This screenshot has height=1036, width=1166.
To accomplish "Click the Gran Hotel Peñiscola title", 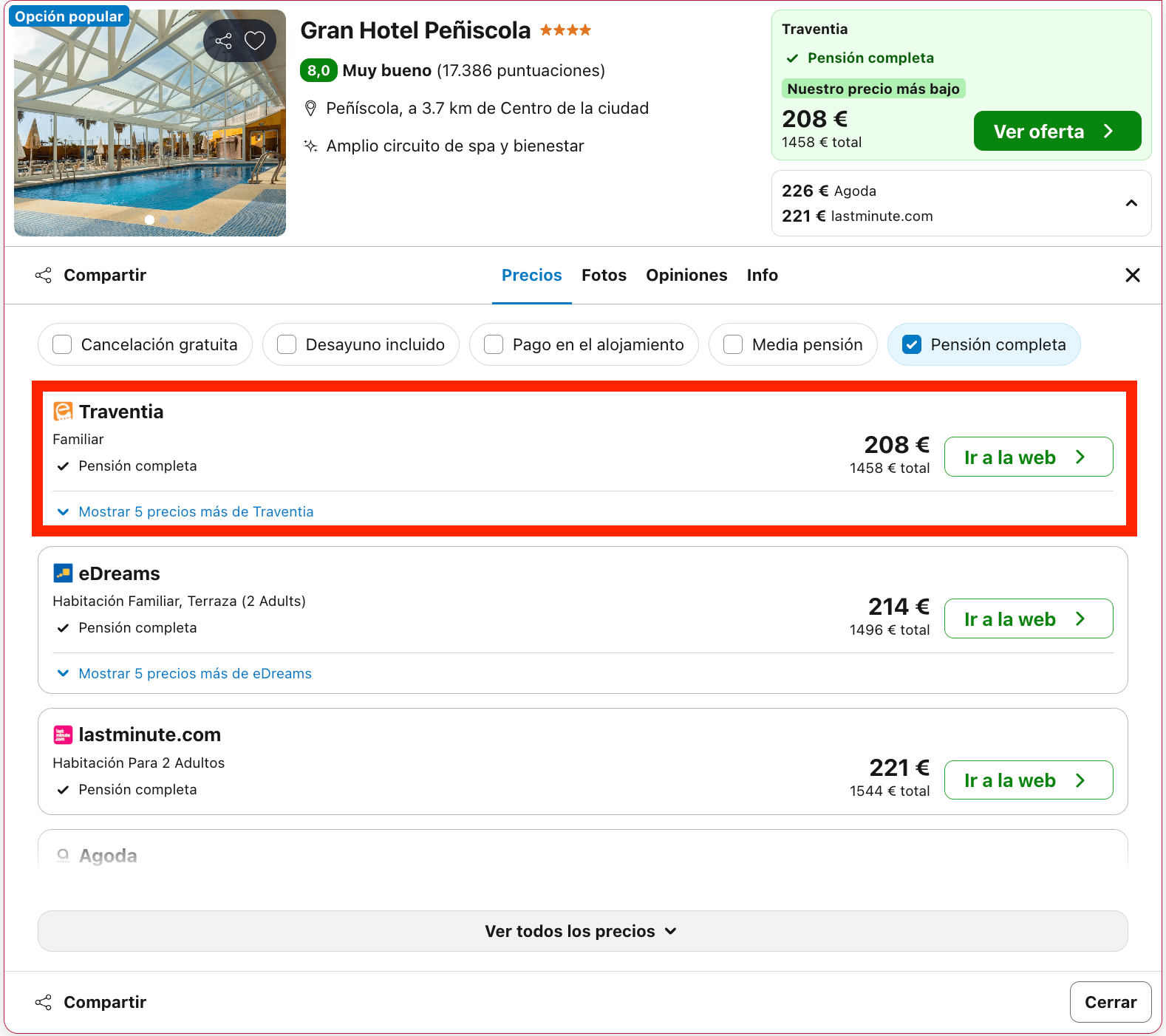I will pyautogui.click(x=415, y=30).
